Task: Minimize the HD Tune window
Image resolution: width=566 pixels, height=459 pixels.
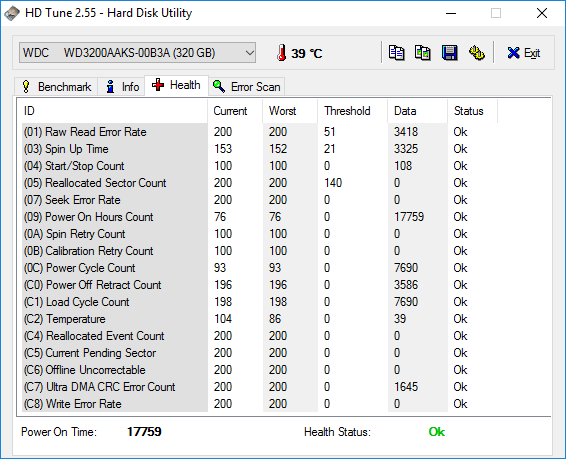Action: pos(451,13)
